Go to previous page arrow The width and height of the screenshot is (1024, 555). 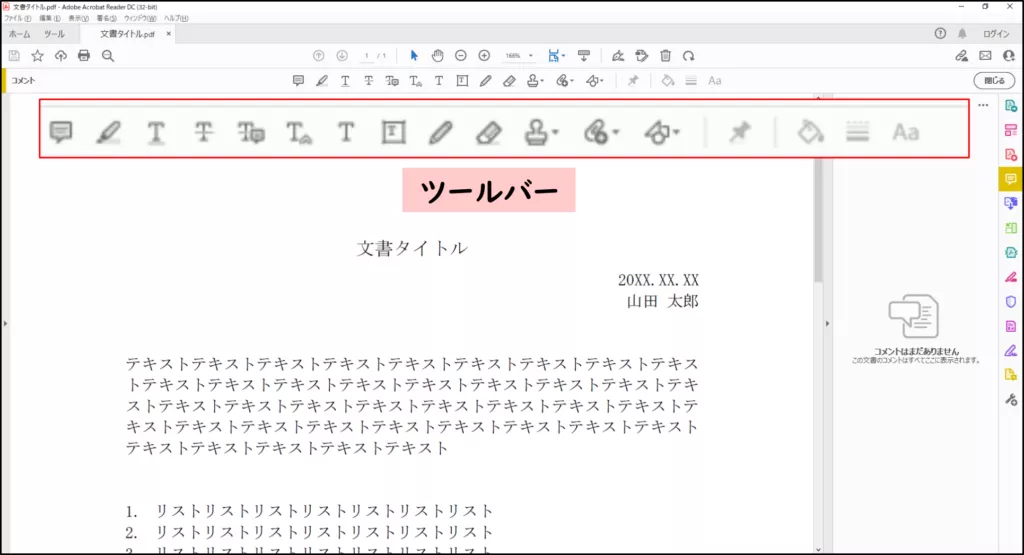tap(319, 56)
